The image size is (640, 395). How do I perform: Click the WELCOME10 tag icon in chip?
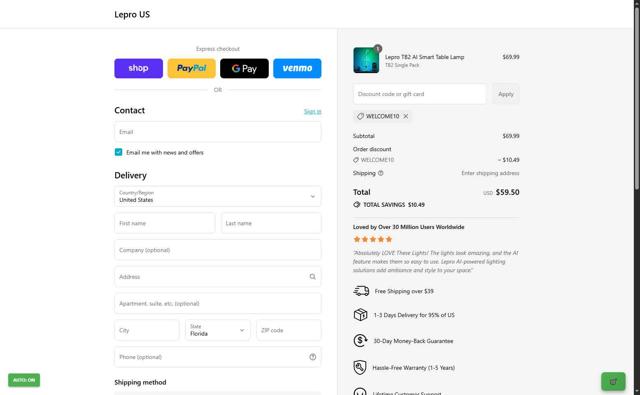[x=360, y=116]
